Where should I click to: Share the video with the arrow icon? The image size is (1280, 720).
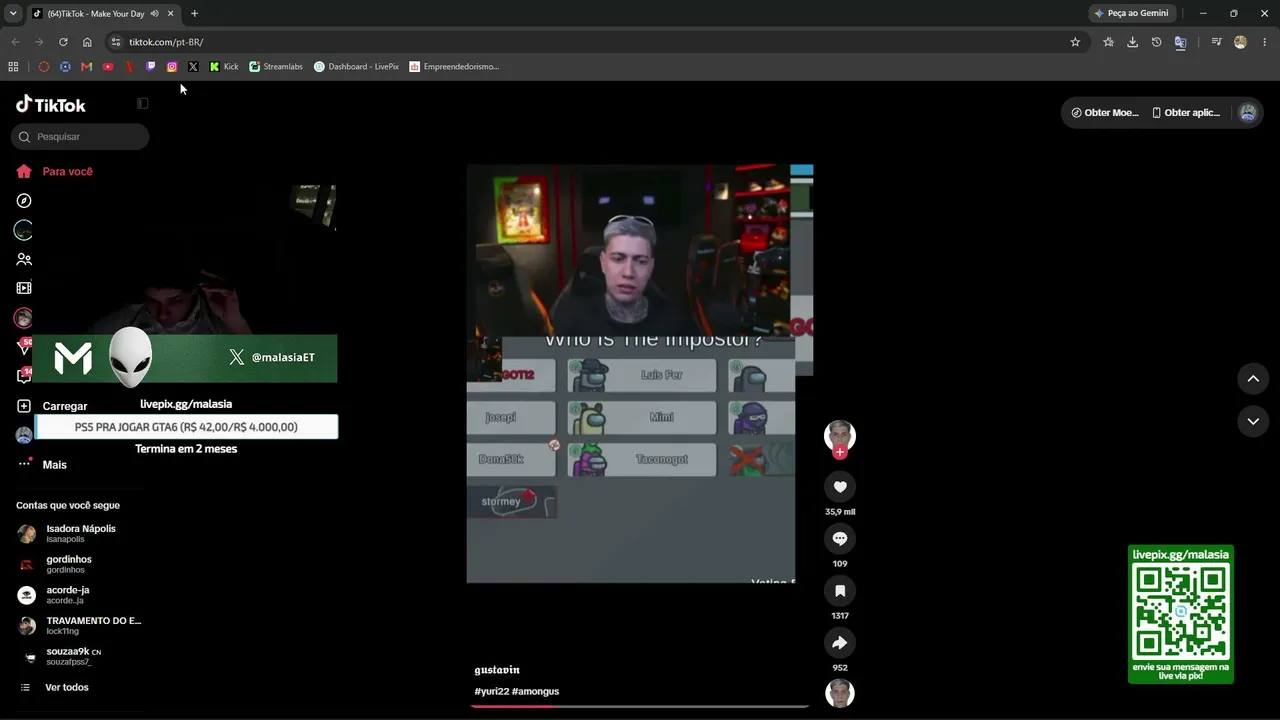point(840,643)
